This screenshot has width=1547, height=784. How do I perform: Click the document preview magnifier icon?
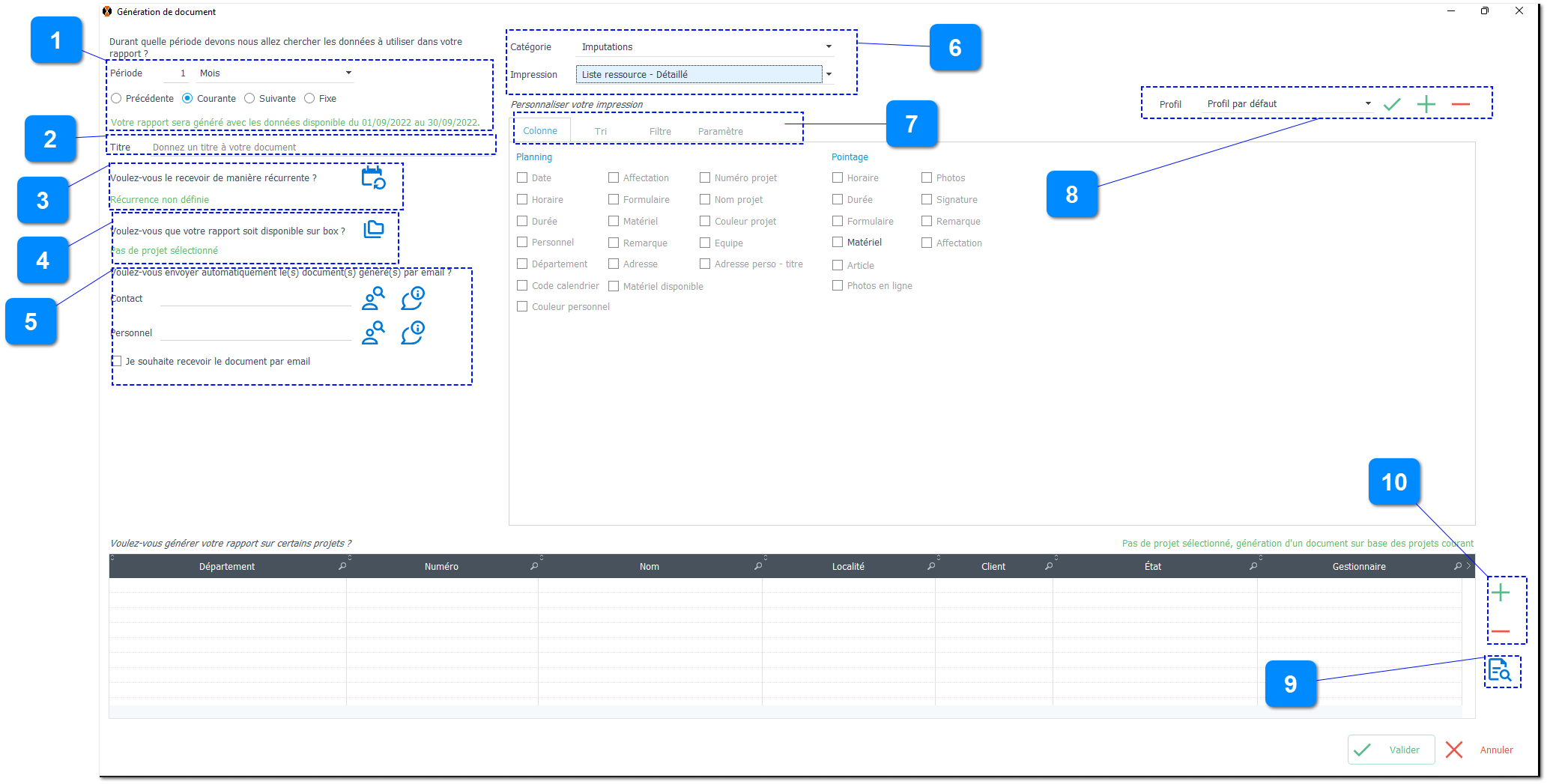[x=1500, y=670]
